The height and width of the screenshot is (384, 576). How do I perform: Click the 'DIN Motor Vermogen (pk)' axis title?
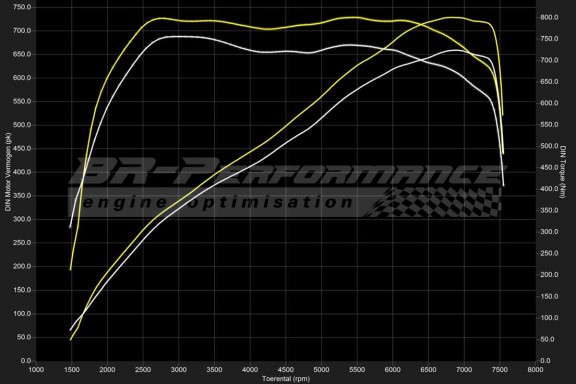[8, 172]
